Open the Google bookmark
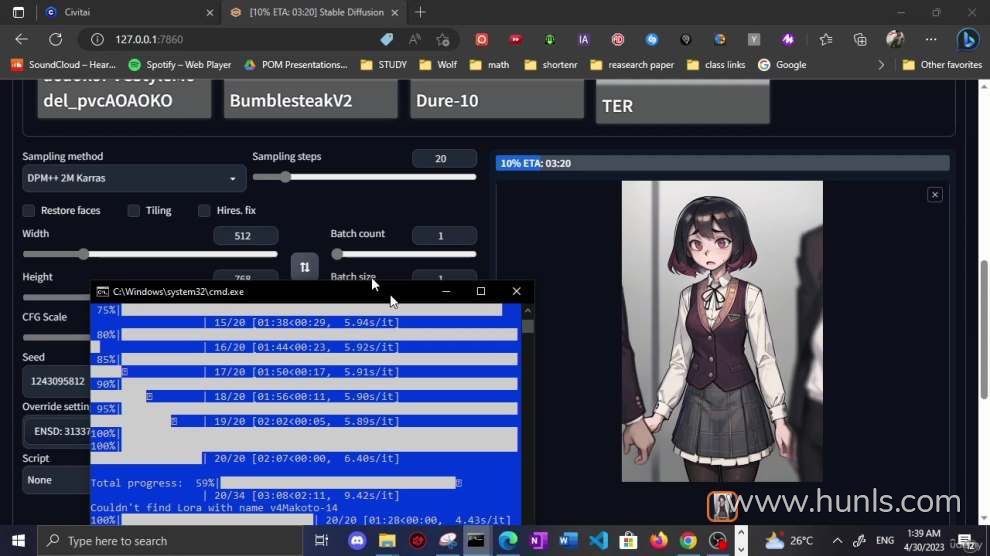Image resolution: width=990 pixels, height=556 pixels. point(782,65)
